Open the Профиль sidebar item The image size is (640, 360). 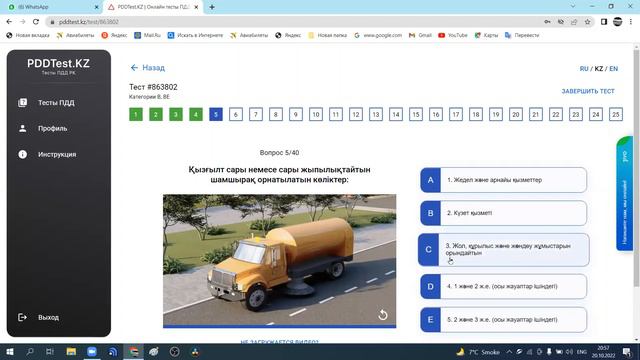point(52,129)
